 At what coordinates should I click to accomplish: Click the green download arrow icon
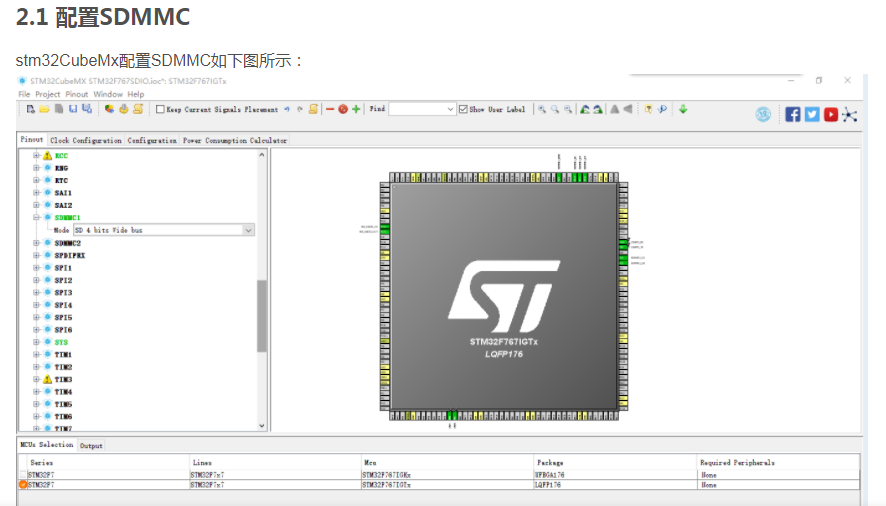click(683, 109)
